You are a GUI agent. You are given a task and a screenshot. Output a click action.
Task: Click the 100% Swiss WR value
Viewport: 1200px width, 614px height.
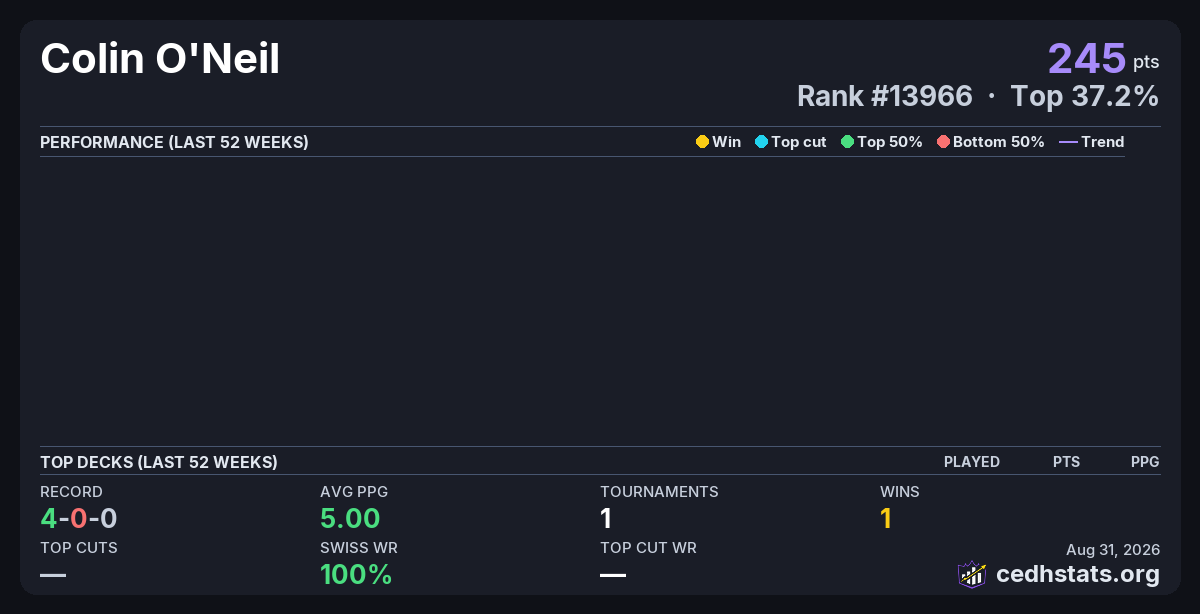coord(356,574)
